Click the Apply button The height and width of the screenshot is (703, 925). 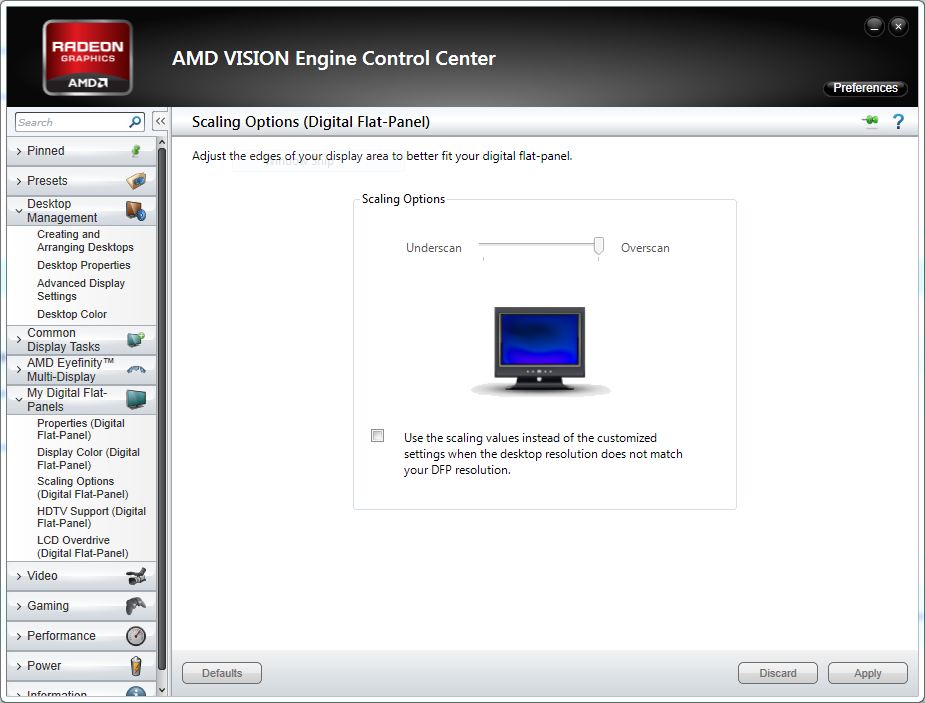coord(867,673)
